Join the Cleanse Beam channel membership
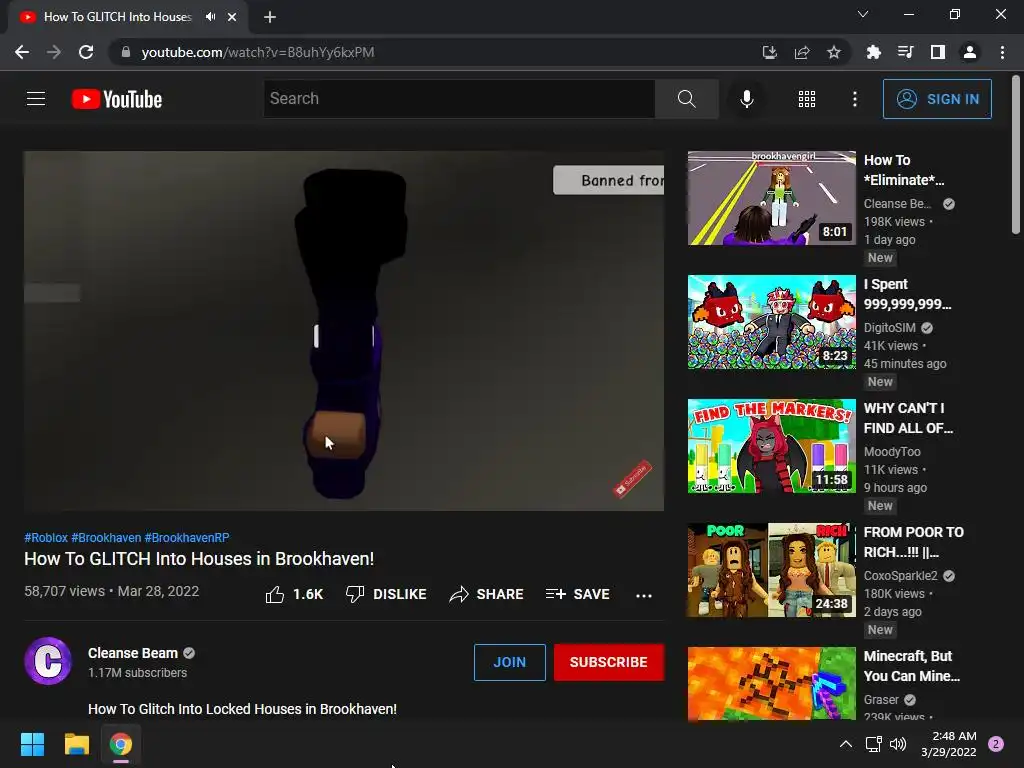This screenshot has height=768, width=1024. click(x=509, y=662)
